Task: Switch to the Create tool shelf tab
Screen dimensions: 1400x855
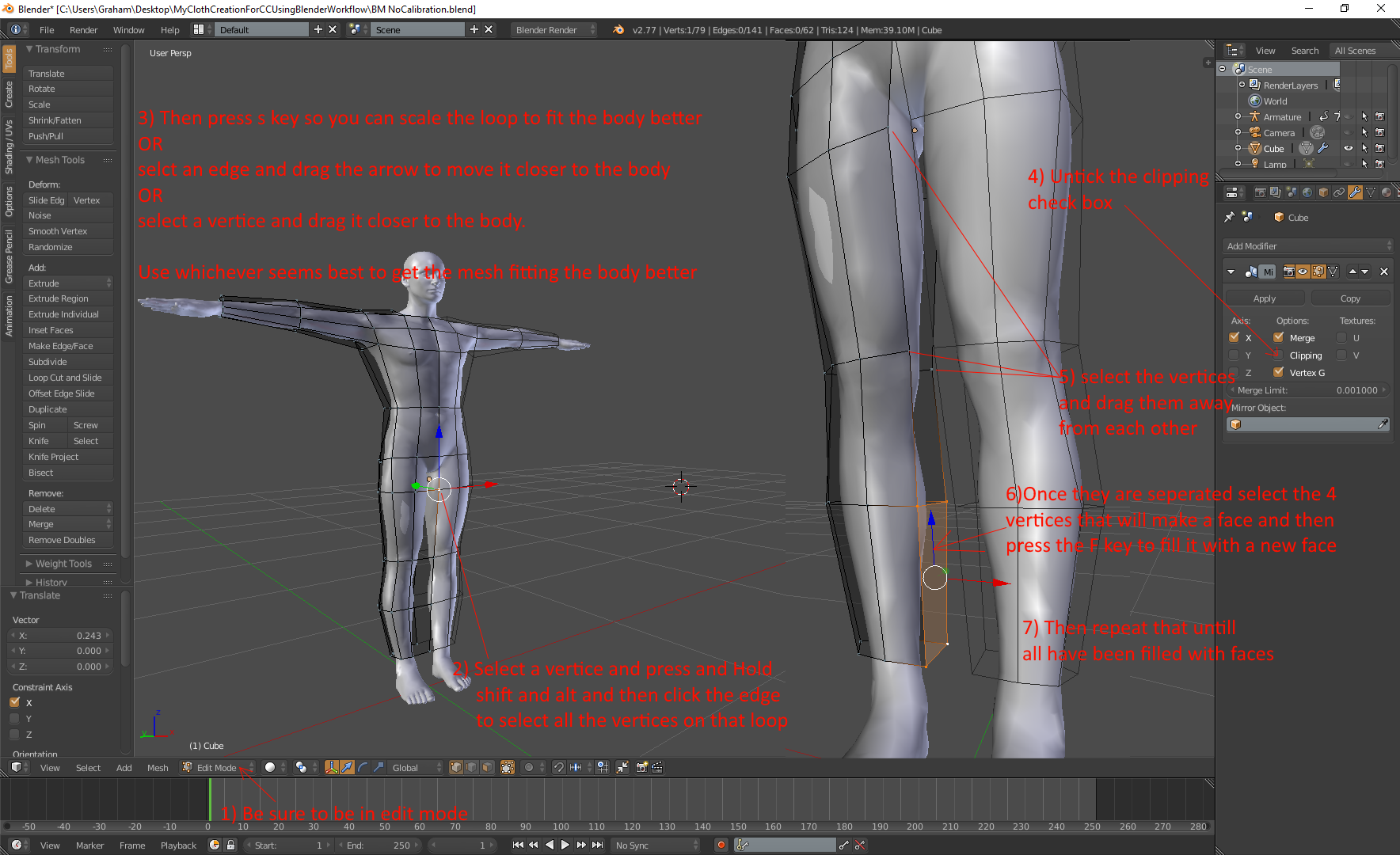Action: tap(9, 94)
